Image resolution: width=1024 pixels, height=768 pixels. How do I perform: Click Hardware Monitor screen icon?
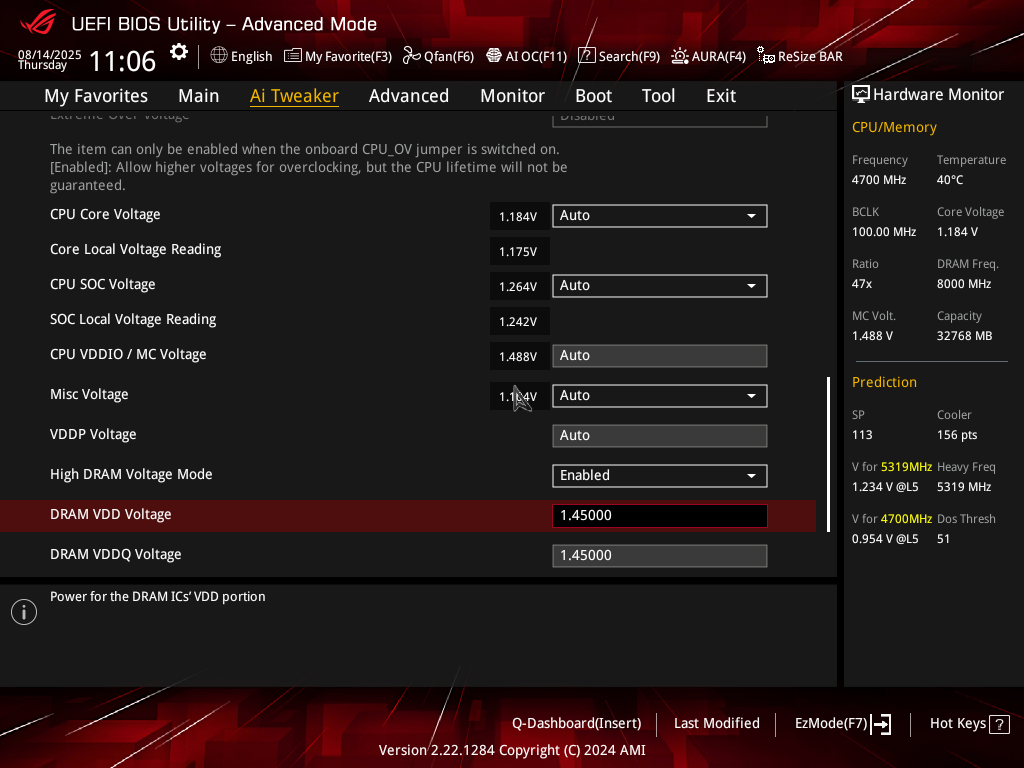(861, 95)
